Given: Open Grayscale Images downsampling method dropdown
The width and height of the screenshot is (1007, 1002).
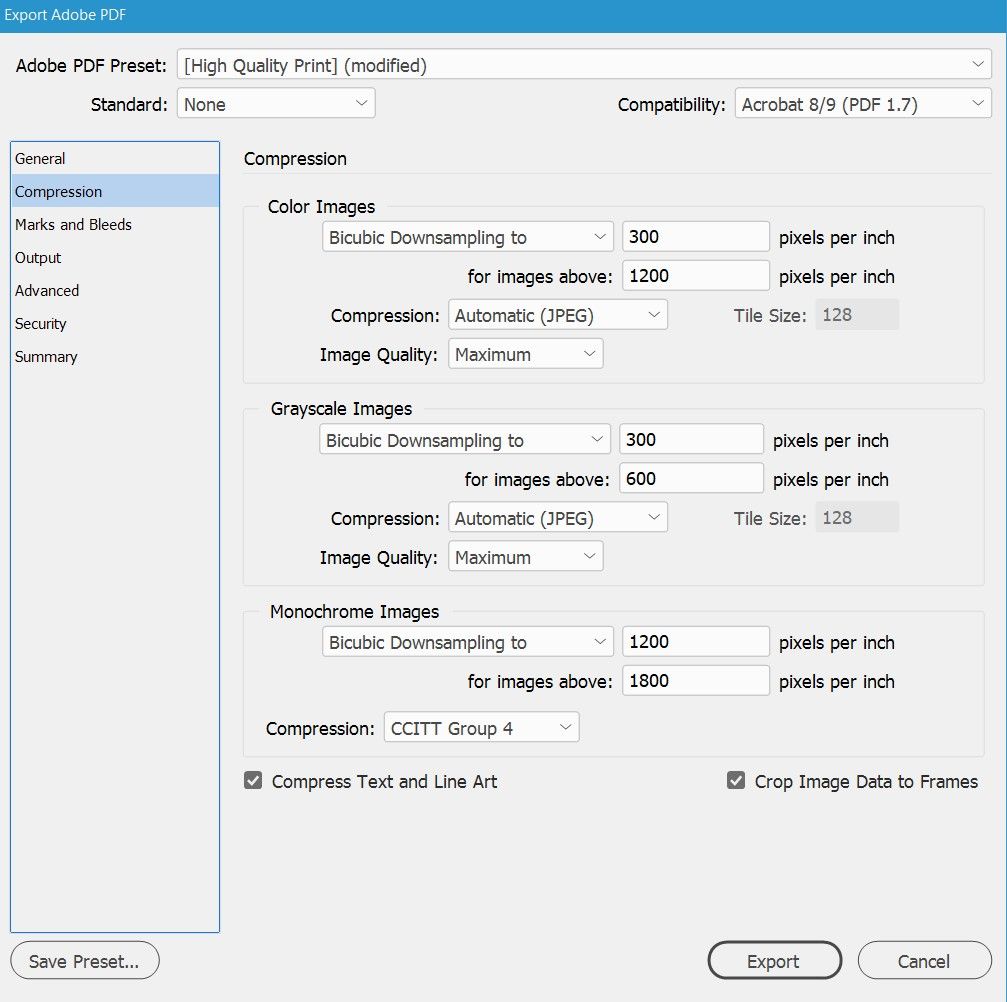Looking at the screenshot, I should 464,440.
